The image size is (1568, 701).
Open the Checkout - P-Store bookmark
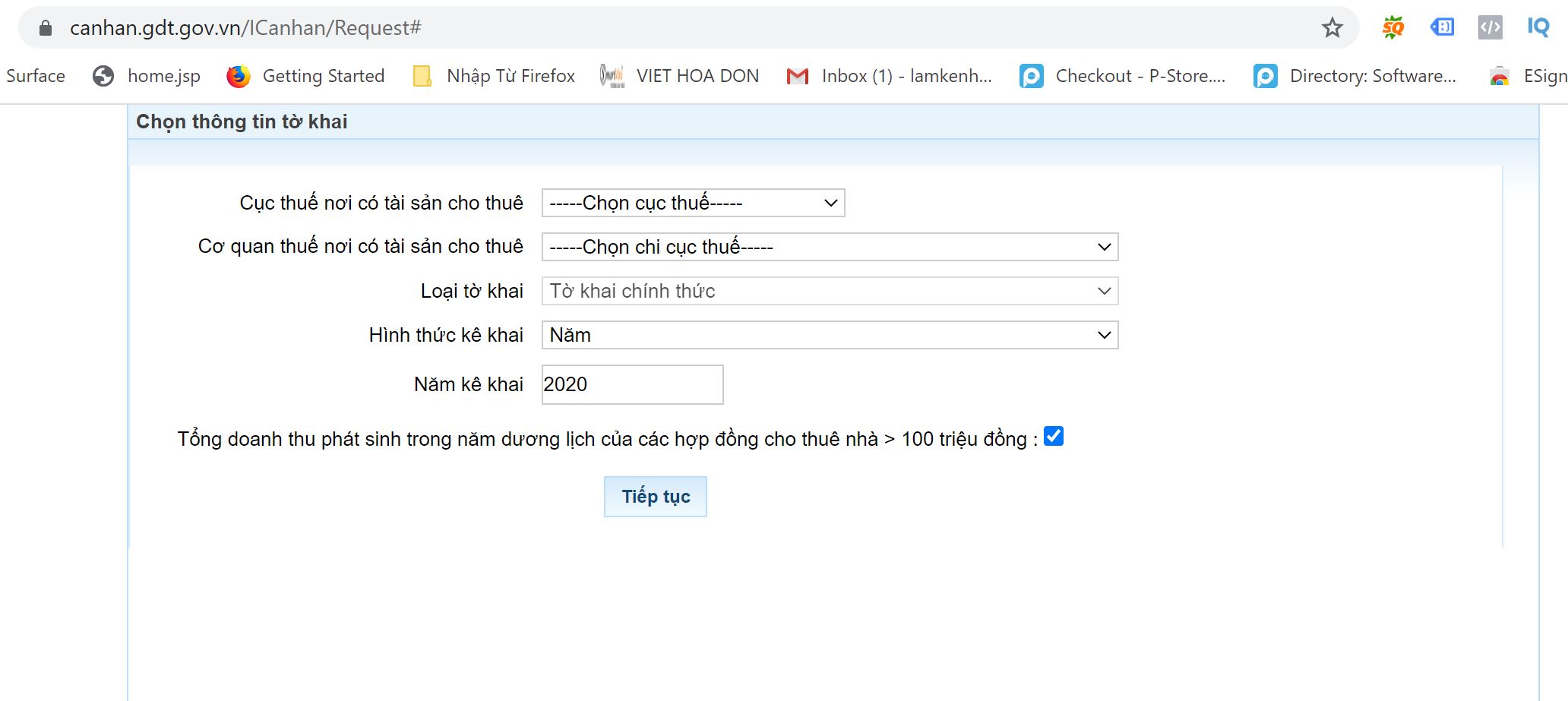1123,76
